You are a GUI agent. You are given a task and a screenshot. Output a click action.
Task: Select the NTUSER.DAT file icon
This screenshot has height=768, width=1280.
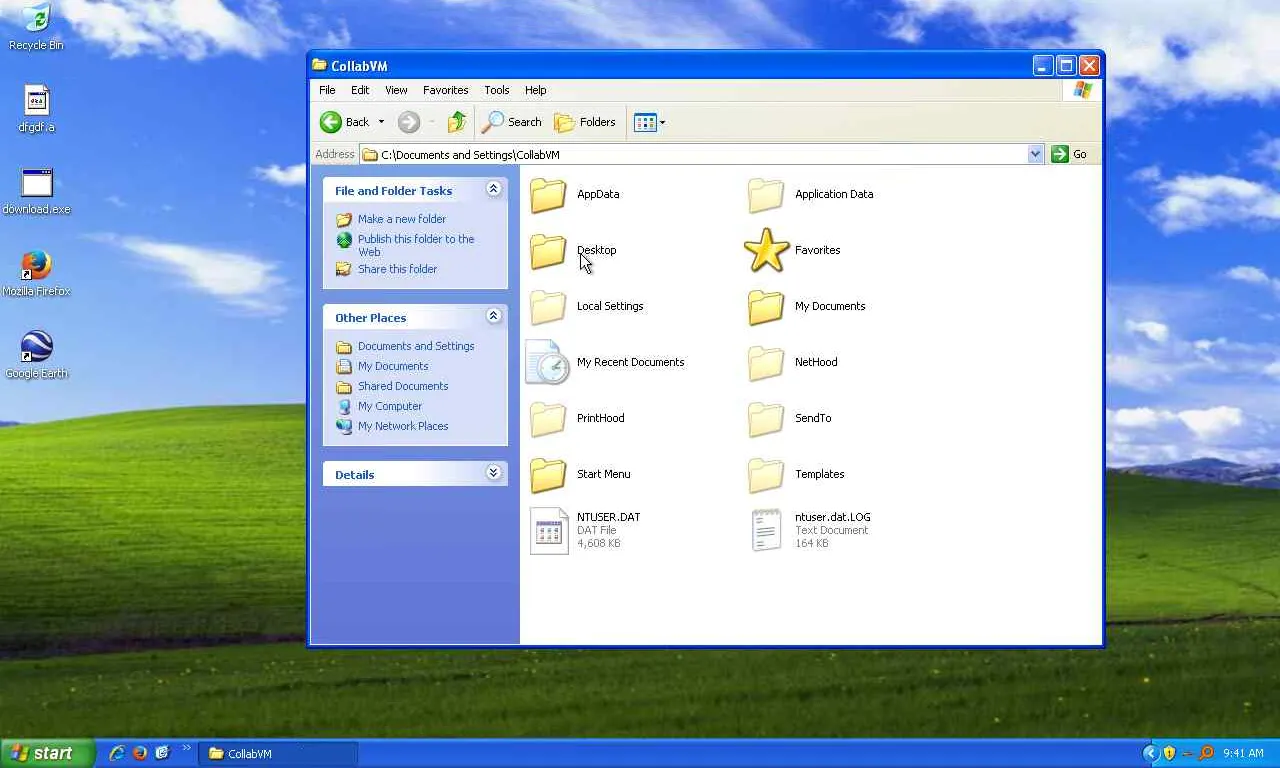pyautogui.click(x=549, y=530)
